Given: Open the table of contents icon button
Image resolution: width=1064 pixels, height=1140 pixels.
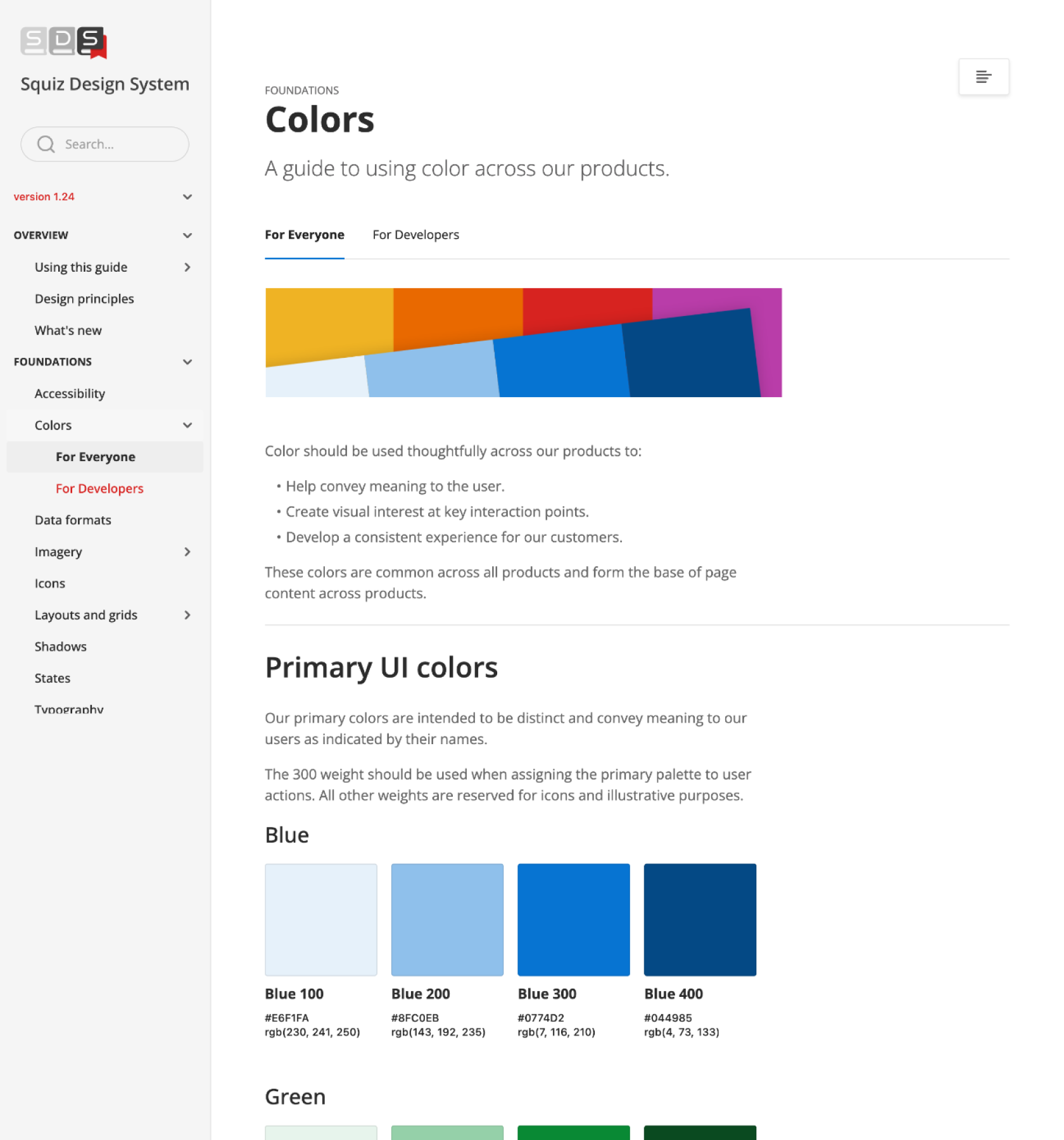Looking at the screenshot, I should [984, 77].
